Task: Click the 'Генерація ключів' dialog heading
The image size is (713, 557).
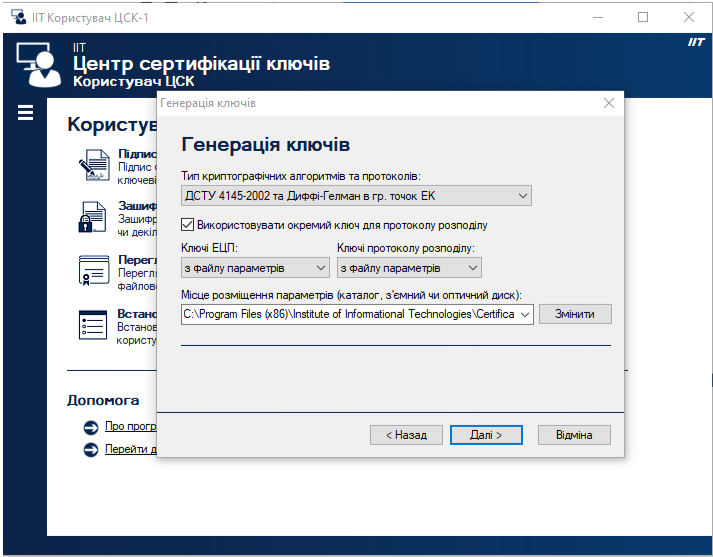Action: (266, 145)
